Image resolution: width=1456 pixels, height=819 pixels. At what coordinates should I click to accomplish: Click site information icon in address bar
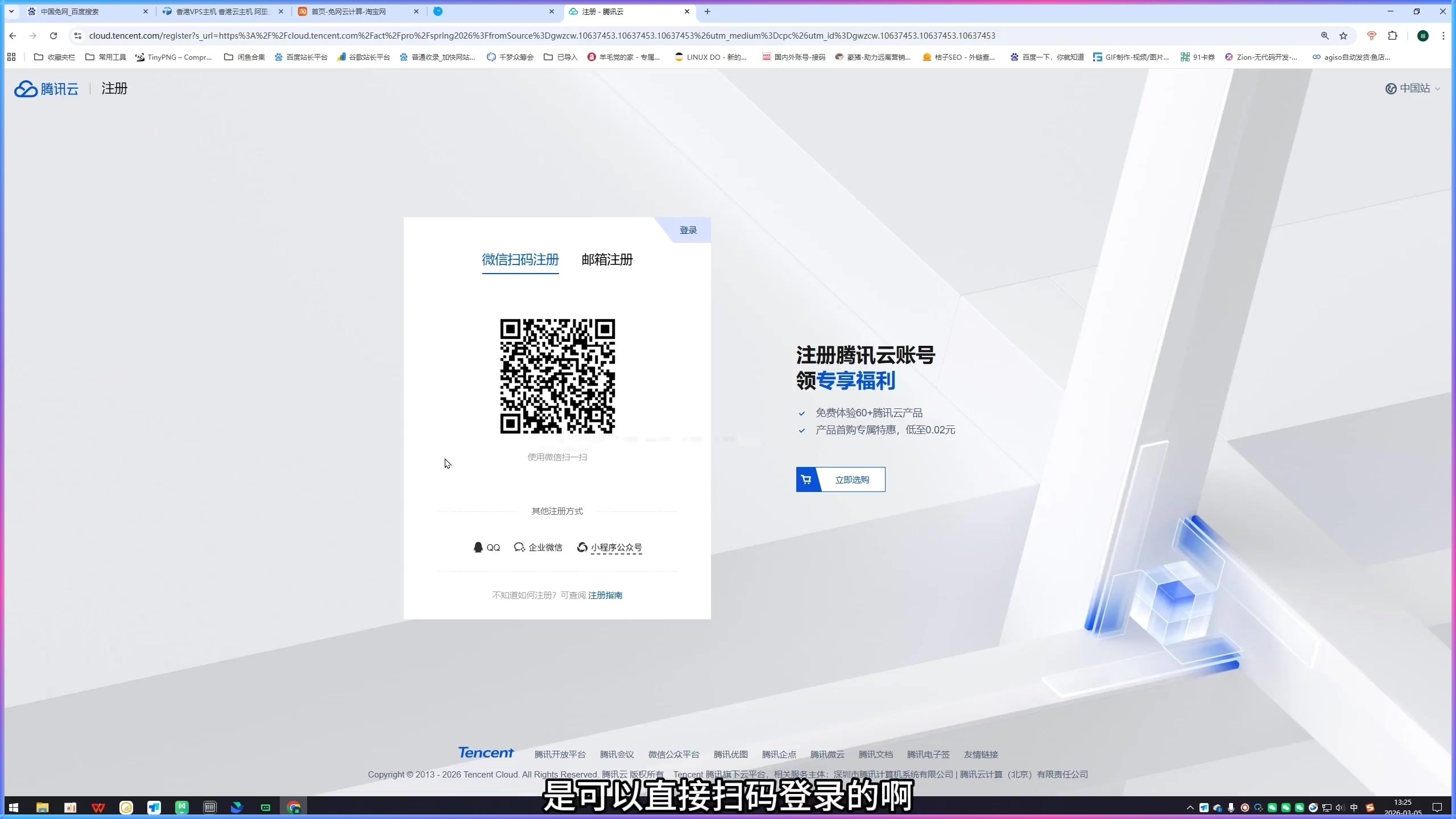tap(78, 36)
